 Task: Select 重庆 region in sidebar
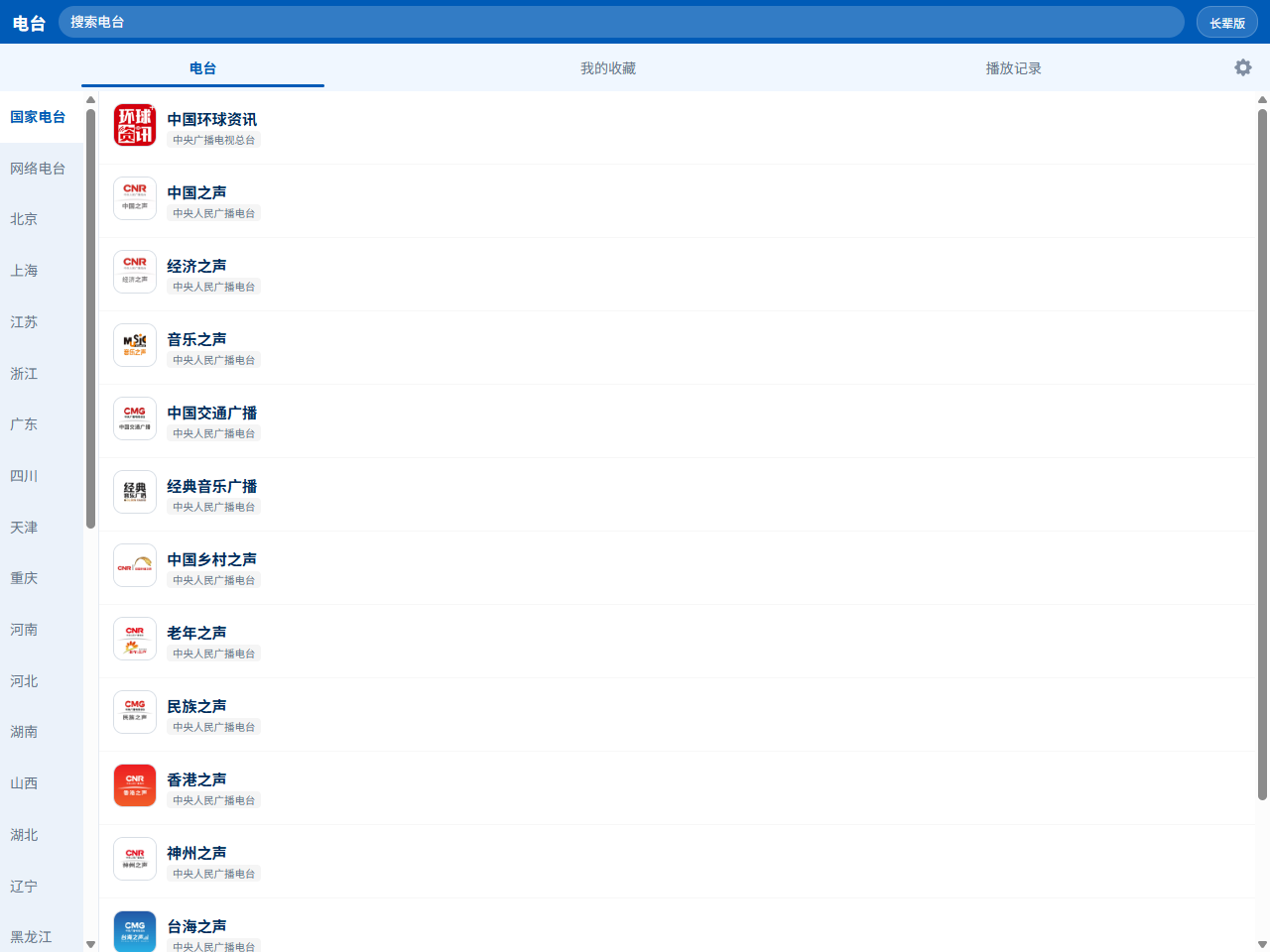point(42,578)
